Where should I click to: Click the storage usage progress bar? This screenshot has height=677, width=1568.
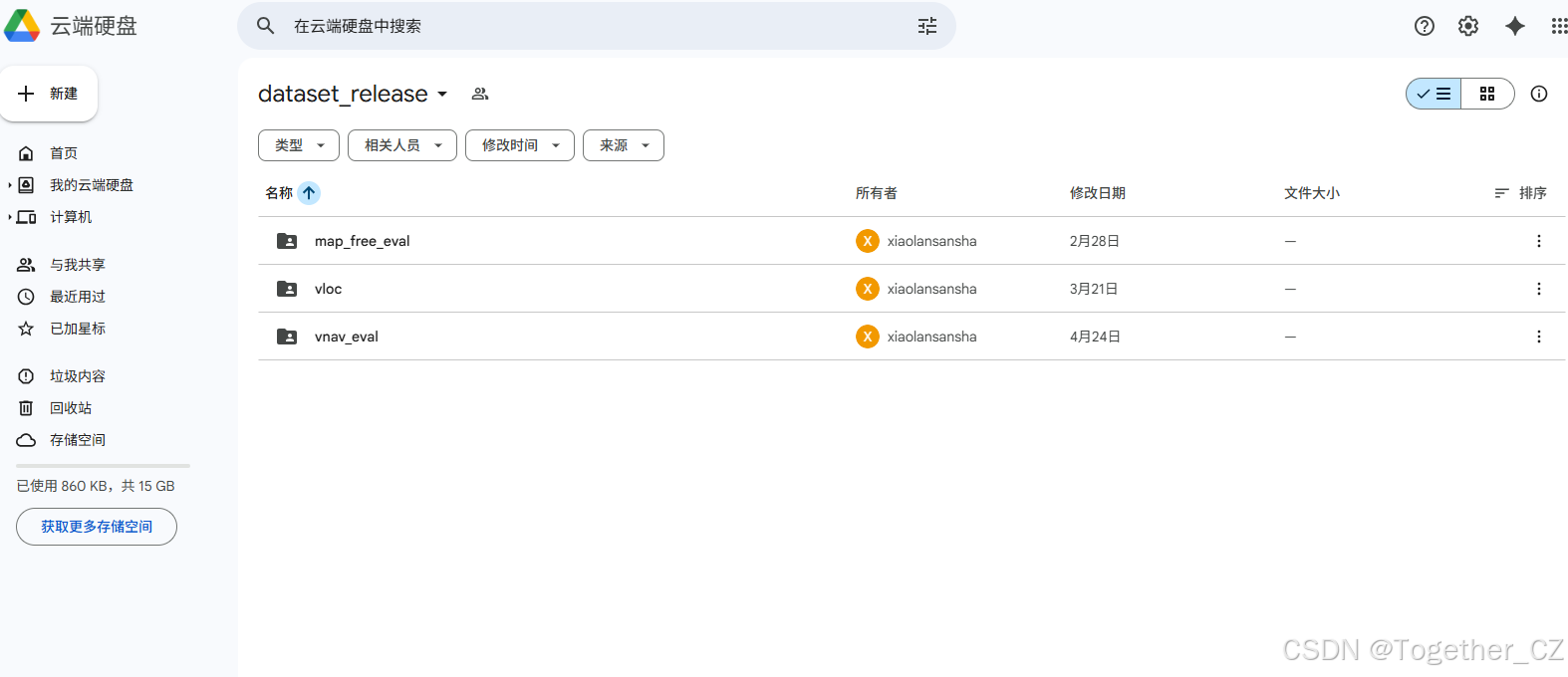tap(103, 466)
